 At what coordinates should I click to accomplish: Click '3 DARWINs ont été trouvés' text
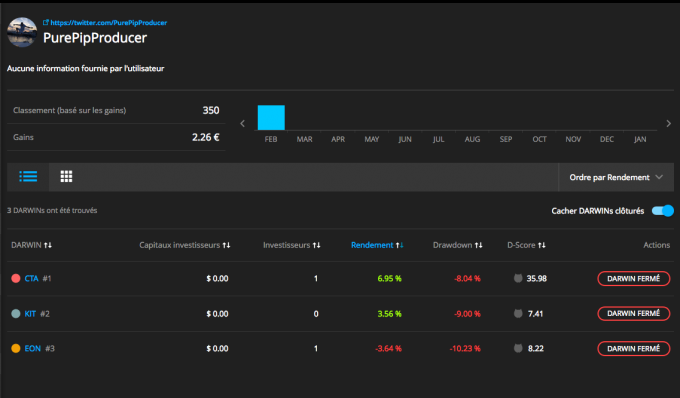click(x=52, y=210)
